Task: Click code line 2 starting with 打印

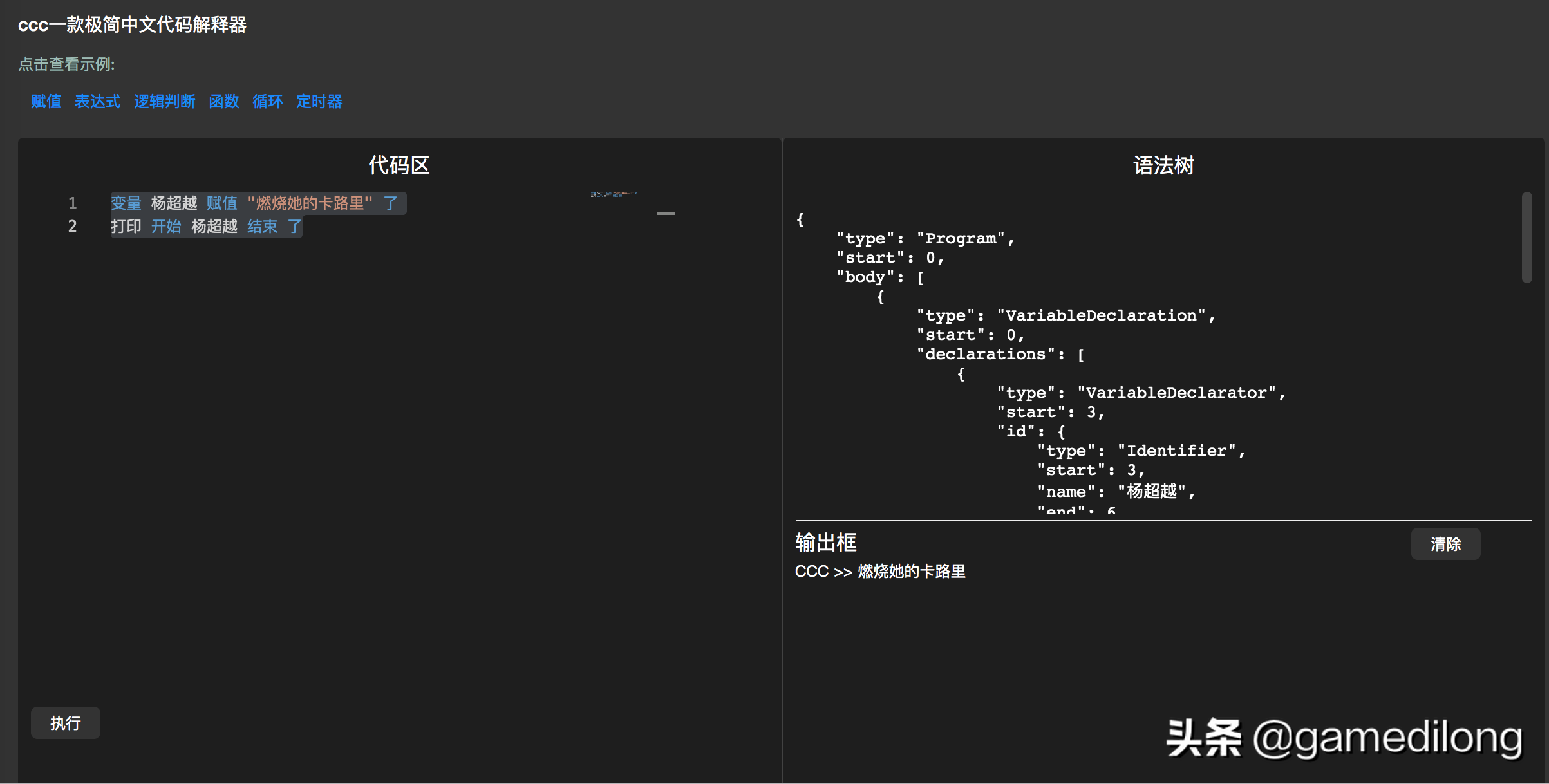Action: click(206, 227)
